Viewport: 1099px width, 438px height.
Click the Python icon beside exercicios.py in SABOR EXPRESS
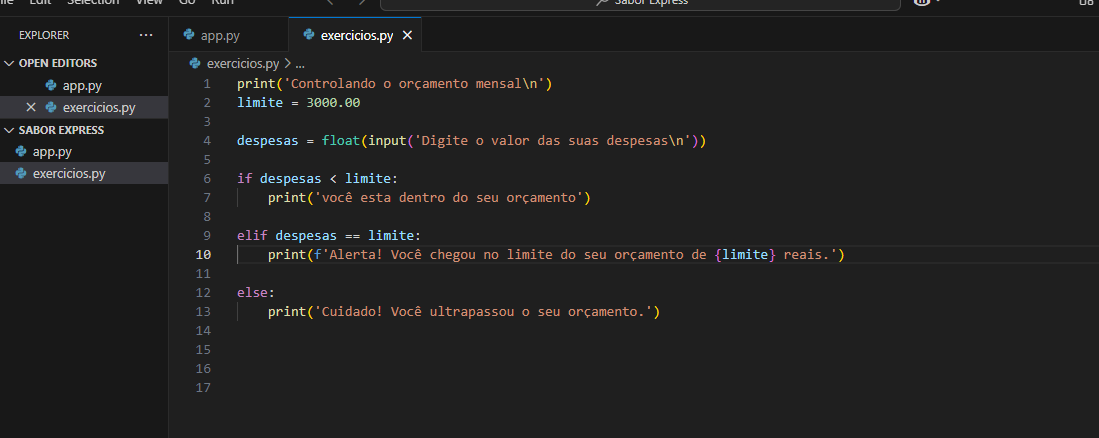[x=20, y=173]
